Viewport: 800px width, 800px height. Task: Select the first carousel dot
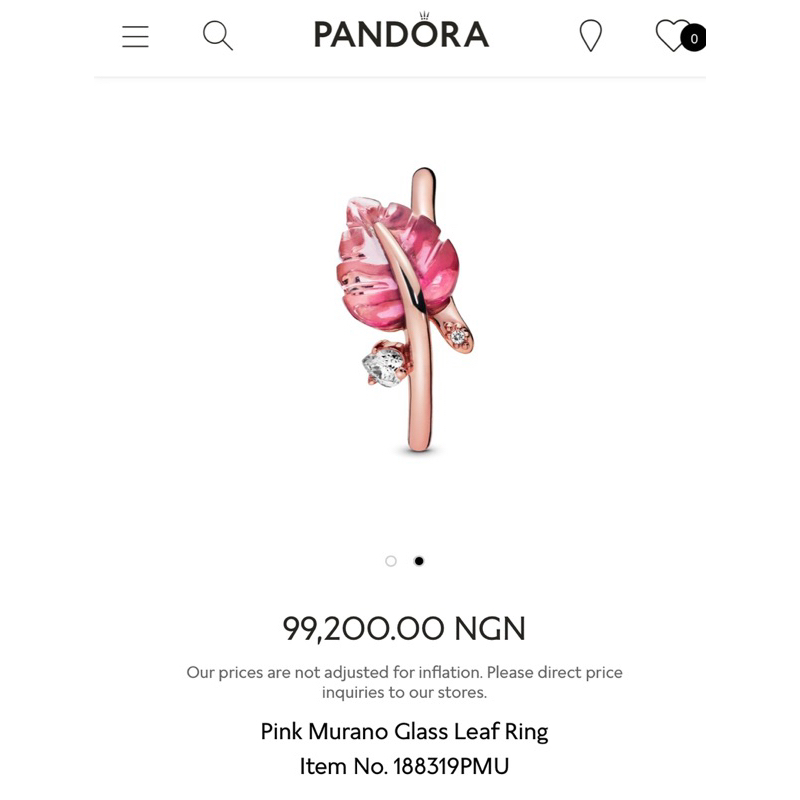[x=391, y=561]
